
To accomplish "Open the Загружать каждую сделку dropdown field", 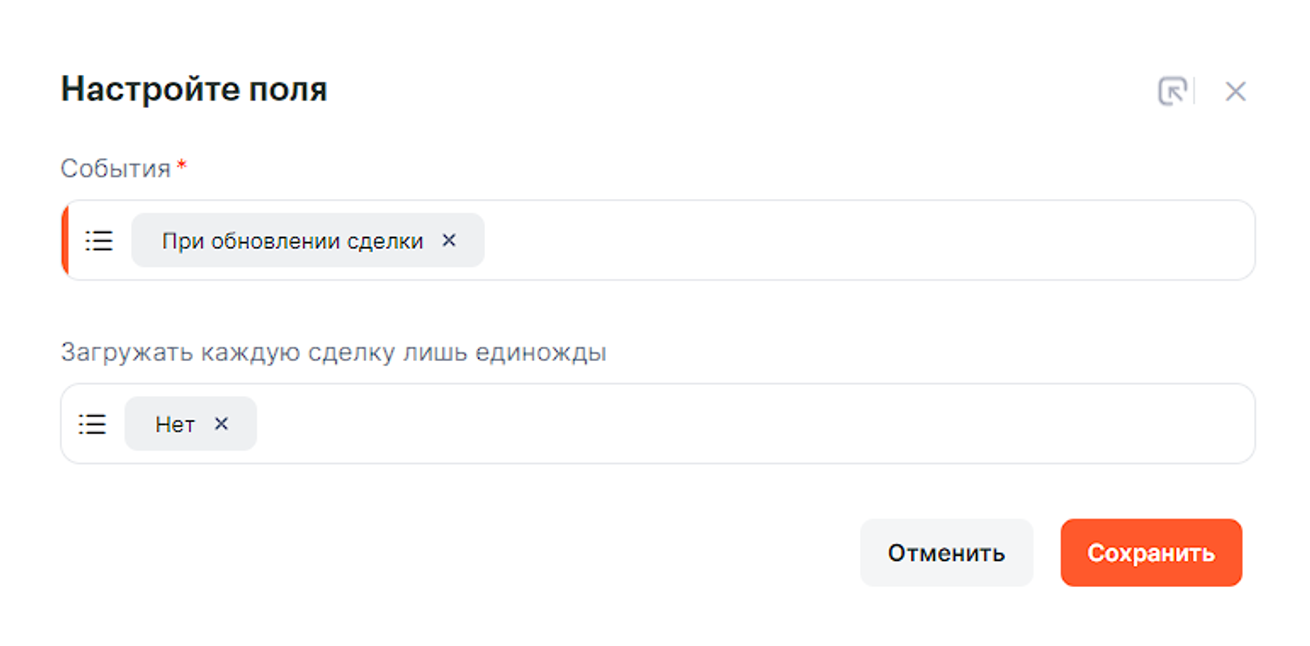I will 750,424.
